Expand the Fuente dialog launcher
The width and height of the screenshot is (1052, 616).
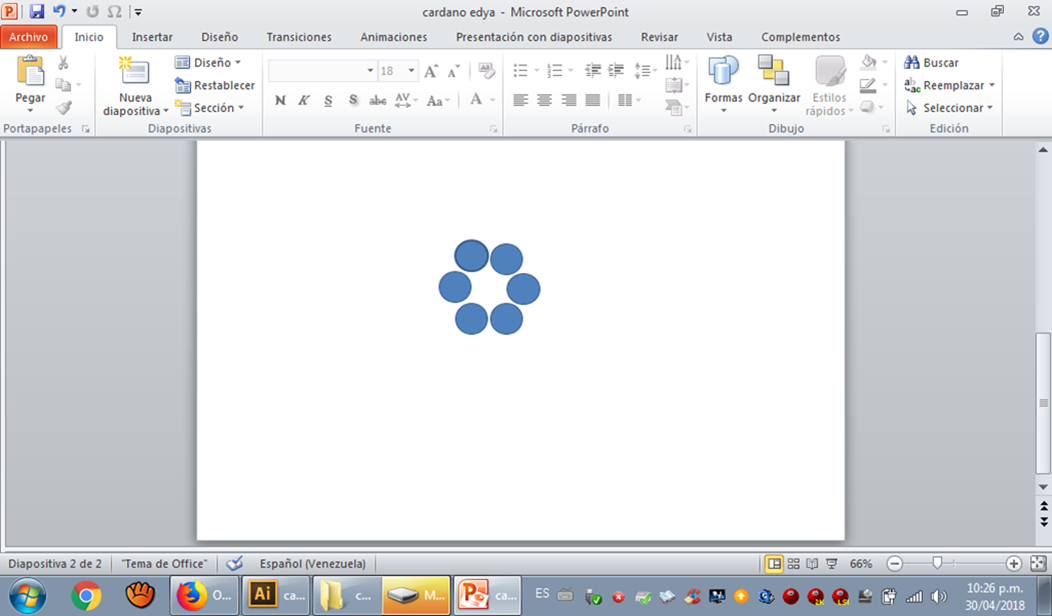(x=494, y=129)
